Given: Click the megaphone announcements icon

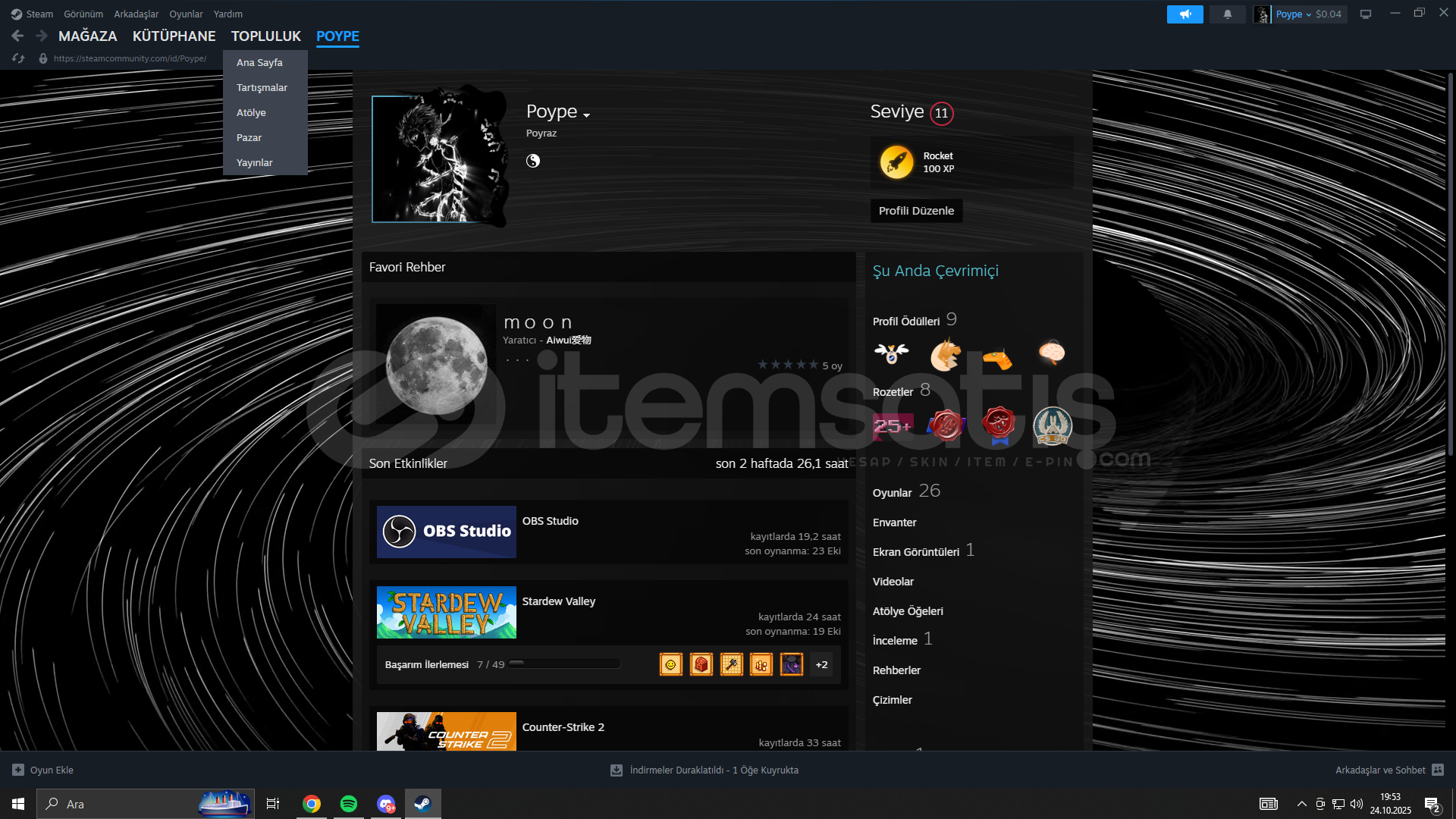Looking at the screenshot, I should pos(1185,14).
